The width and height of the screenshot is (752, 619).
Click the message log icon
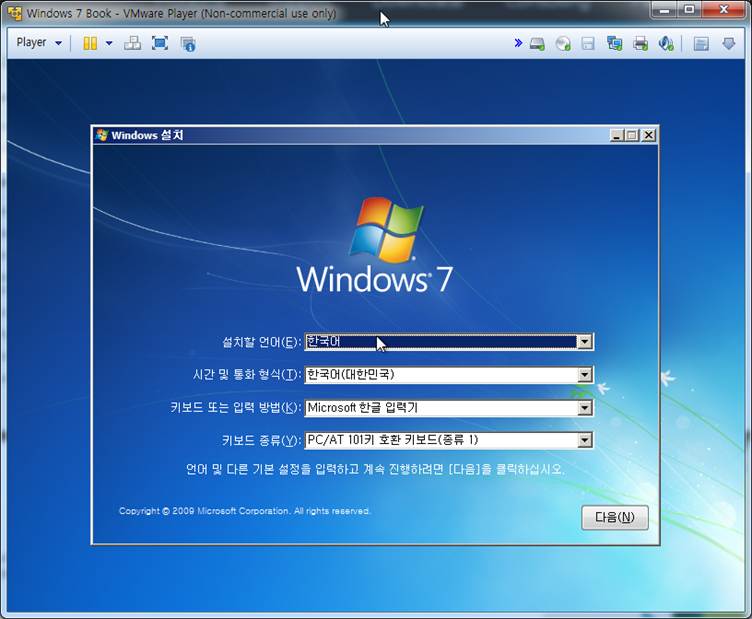point(701,44)
